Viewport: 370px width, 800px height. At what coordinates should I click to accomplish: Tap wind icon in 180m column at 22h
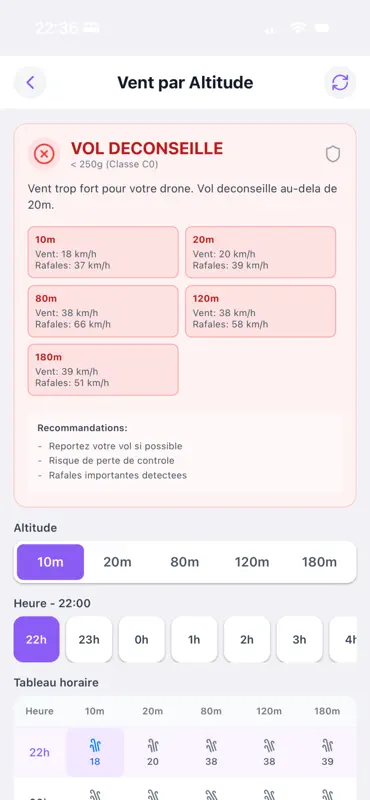(x=327, y=746)
